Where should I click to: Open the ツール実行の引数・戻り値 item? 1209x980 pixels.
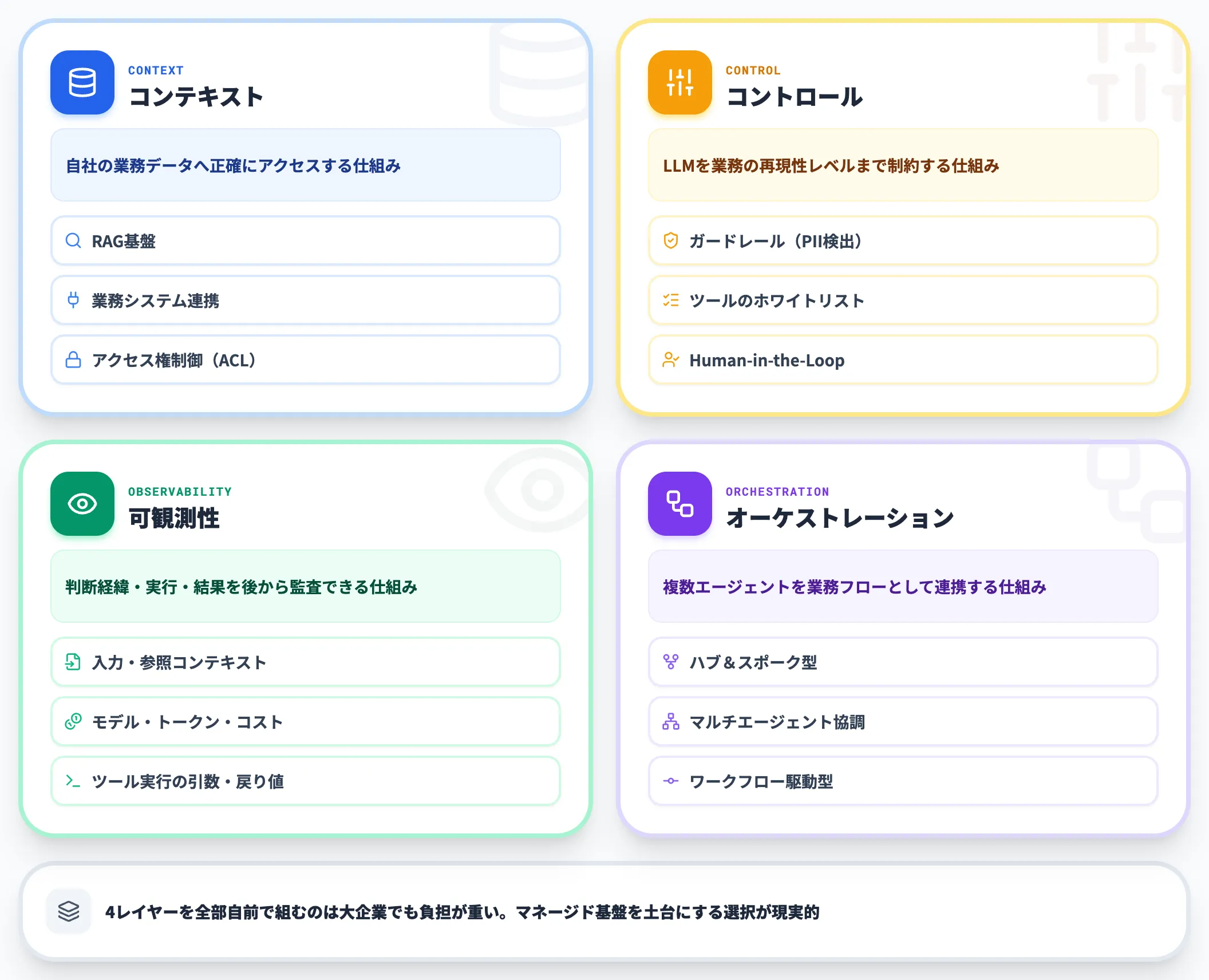click(306, 781)
